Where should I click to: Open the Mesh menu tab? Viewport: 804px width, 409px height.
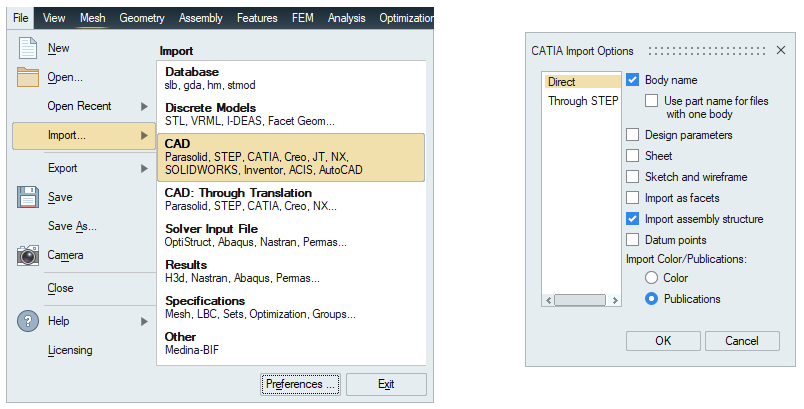(92, 18)
